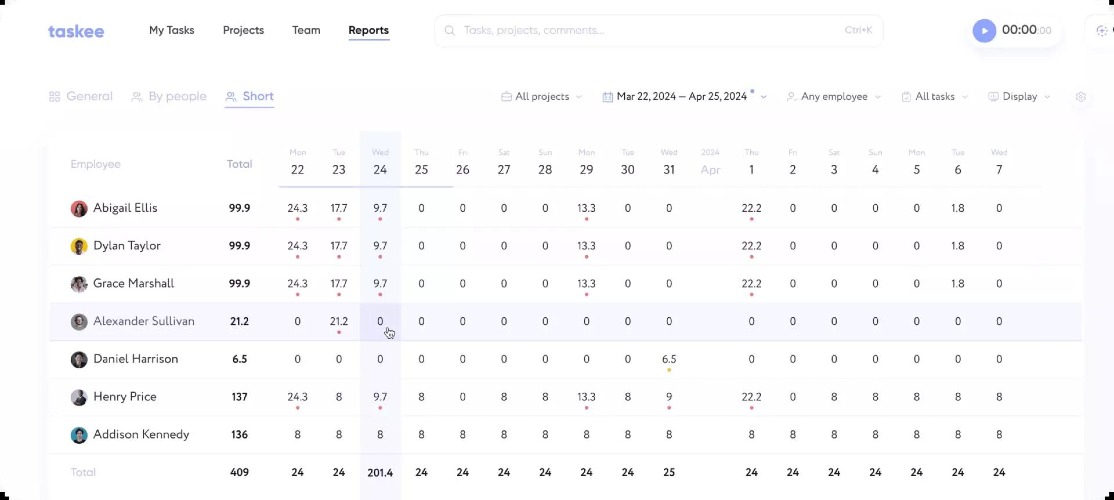Click the clipboard icon beside All tasks
Screen dimensions: 1114x500
[x=907, y=97]
